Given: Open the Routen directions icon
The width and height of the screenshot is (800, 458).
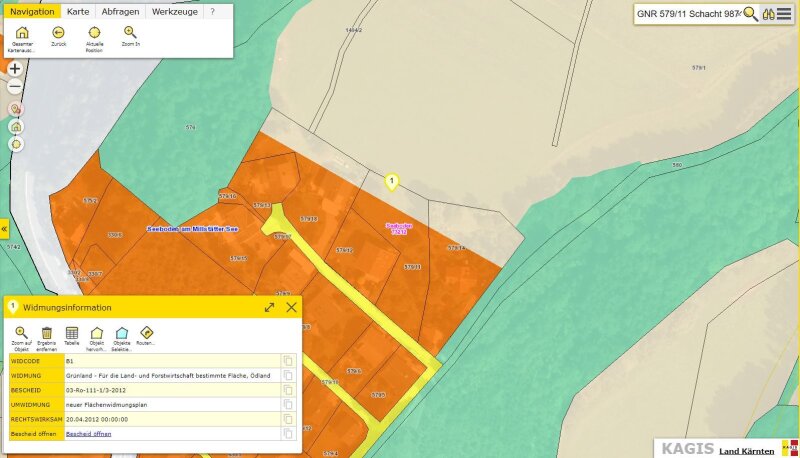Looking at the screenshot, I should [146, 333].
